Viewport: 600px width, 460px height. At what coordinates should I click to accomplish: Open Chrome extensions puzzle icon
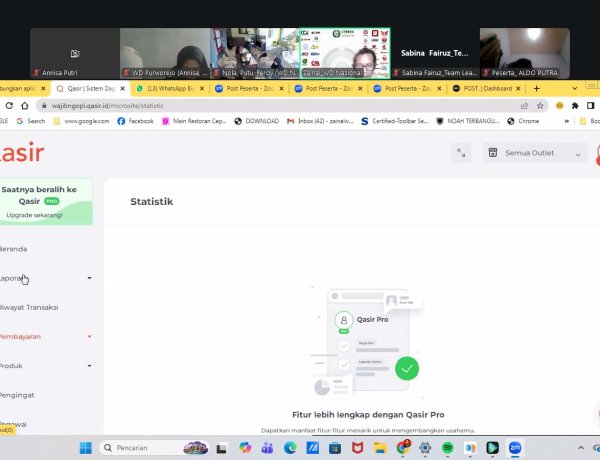pos(575,106)
